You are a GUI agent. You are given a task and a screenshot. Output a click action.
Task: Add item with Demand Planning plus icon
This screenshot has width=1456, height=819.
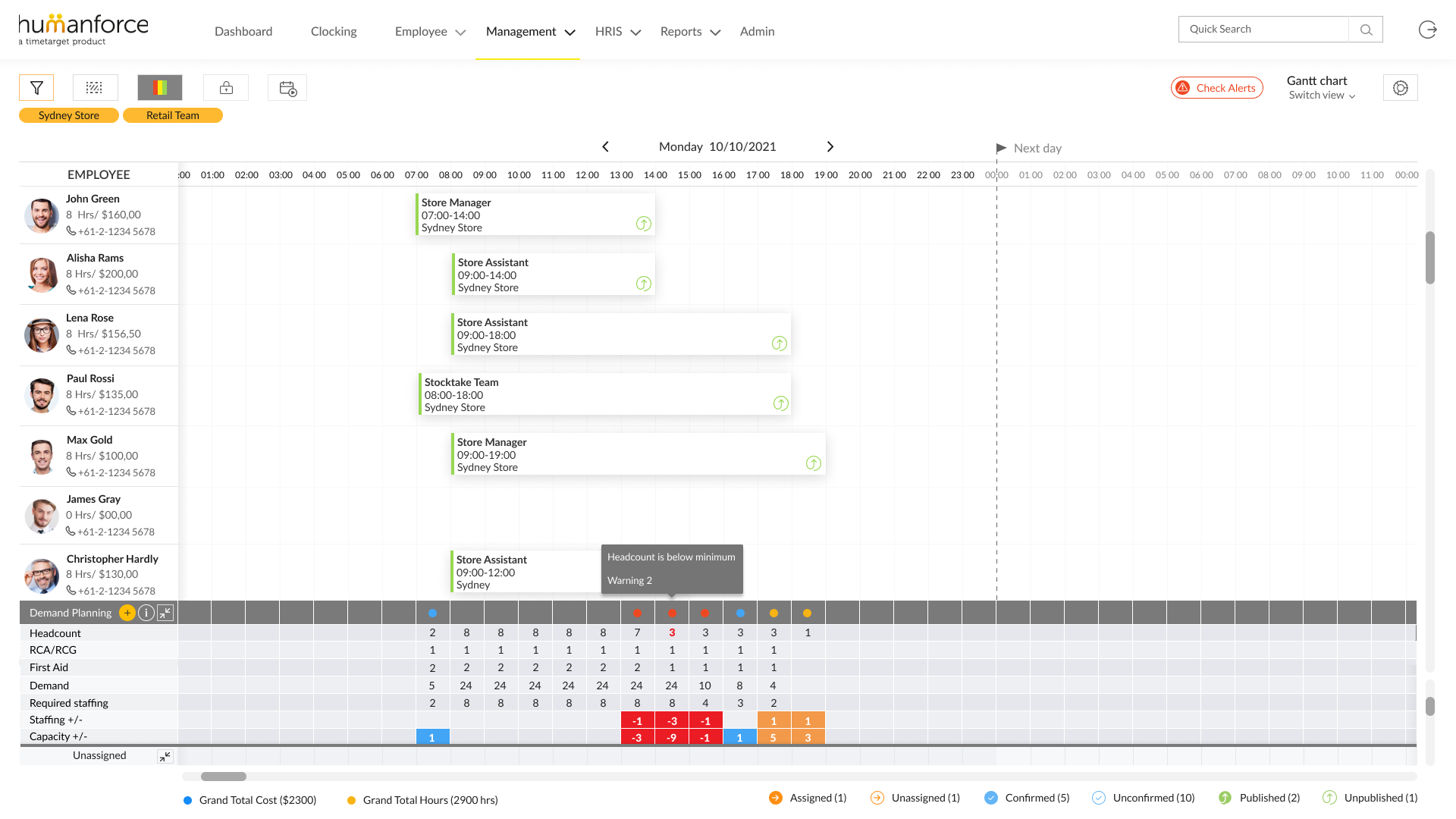[x=127, y=613]
